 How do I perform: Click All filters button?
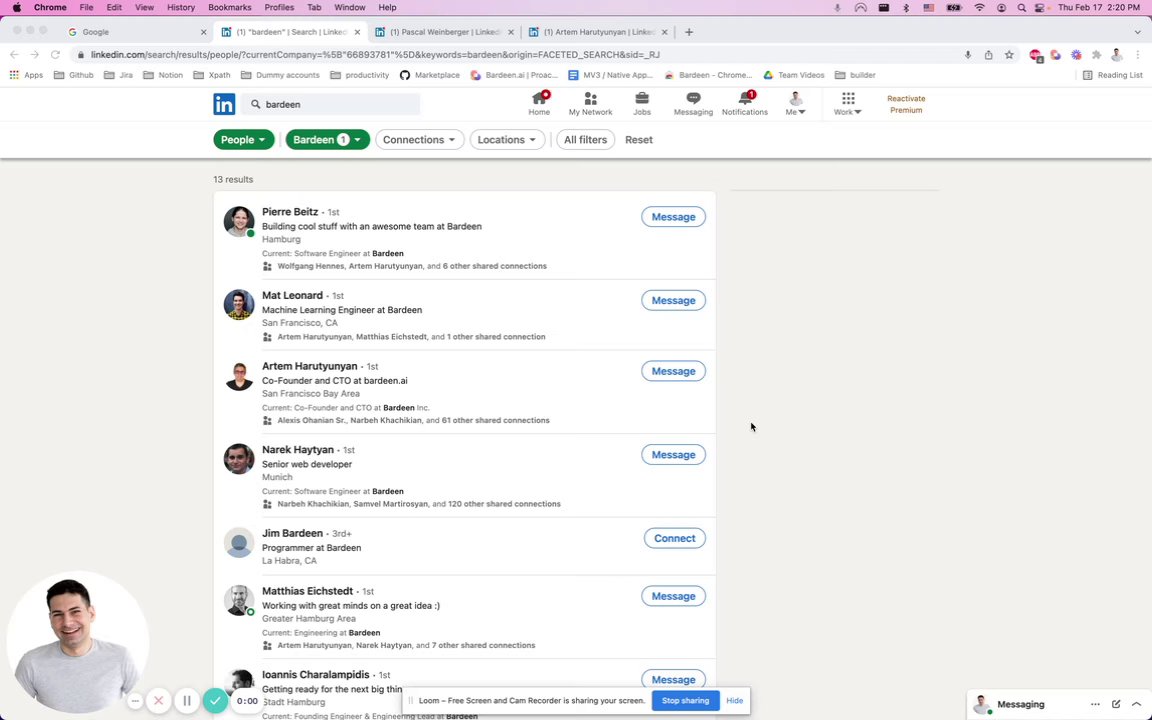pyautogui.click(x=585, y=140)
